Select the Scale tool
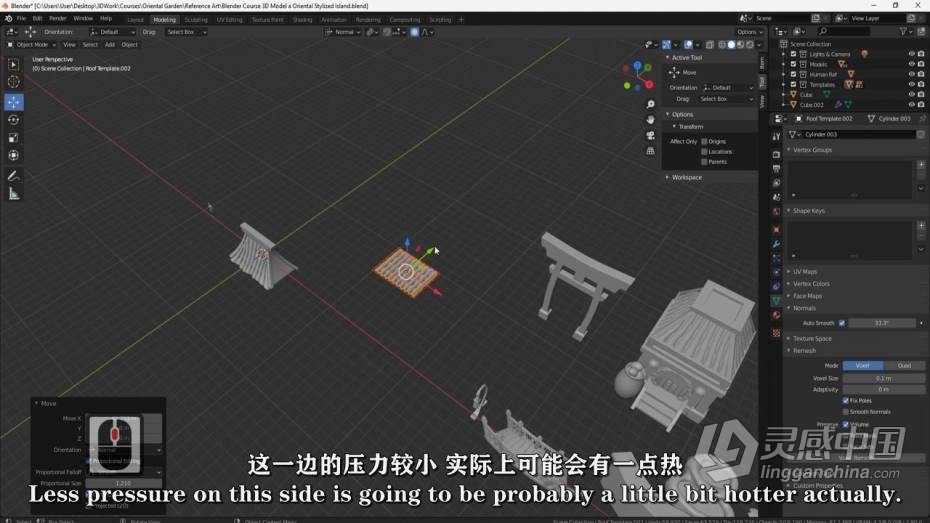This screenshot has height=523, width=930. (14, 138)
